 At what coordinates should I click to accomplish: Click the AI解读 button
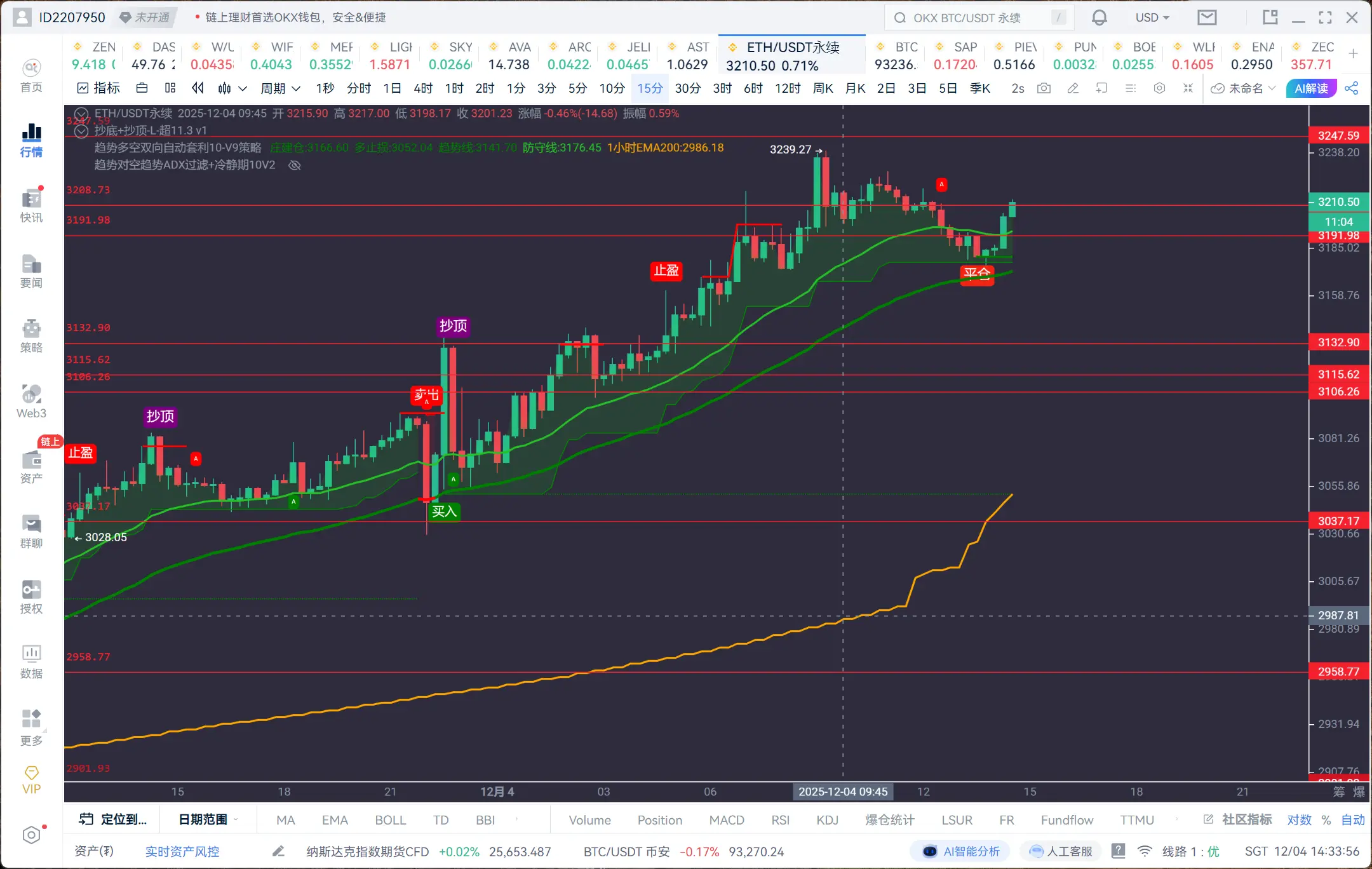pos(1311,88)
